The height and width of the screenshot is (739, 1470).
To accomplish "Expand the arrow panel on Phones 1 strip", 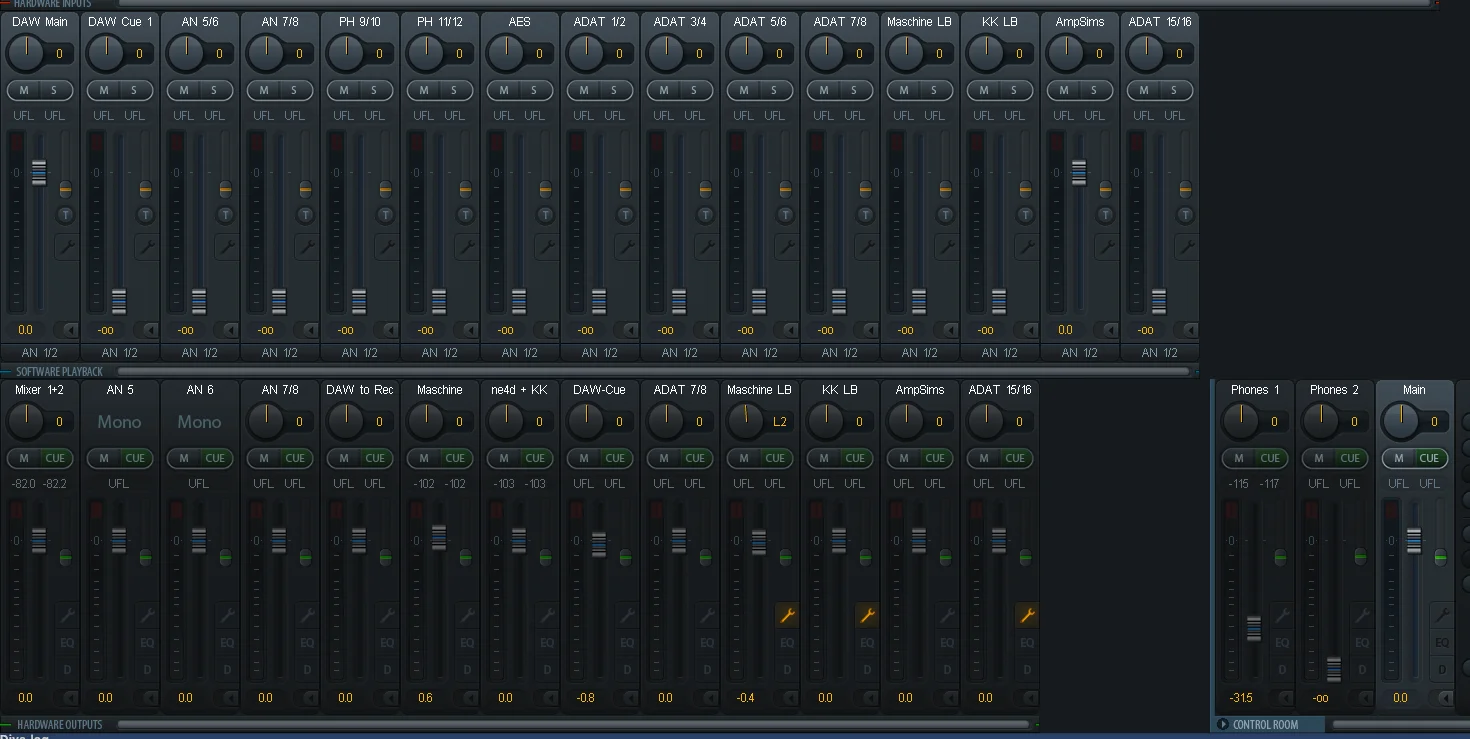I will (1285, 698).
